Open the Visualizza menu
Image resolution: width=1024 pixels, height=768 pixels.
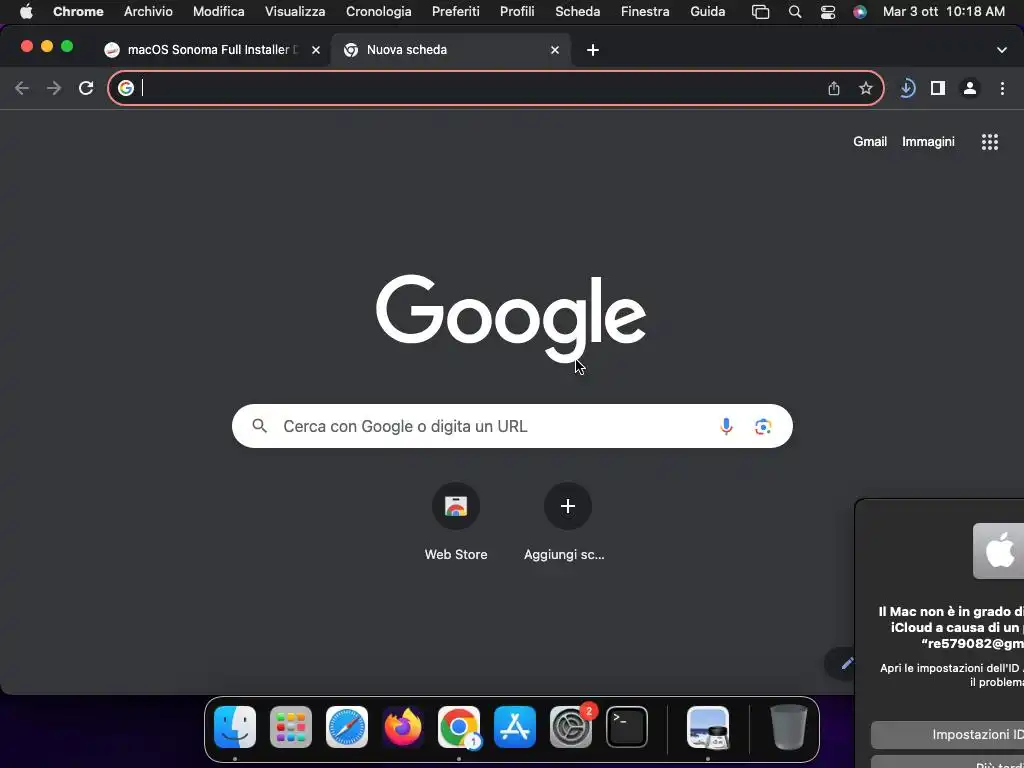coord(295,12)
